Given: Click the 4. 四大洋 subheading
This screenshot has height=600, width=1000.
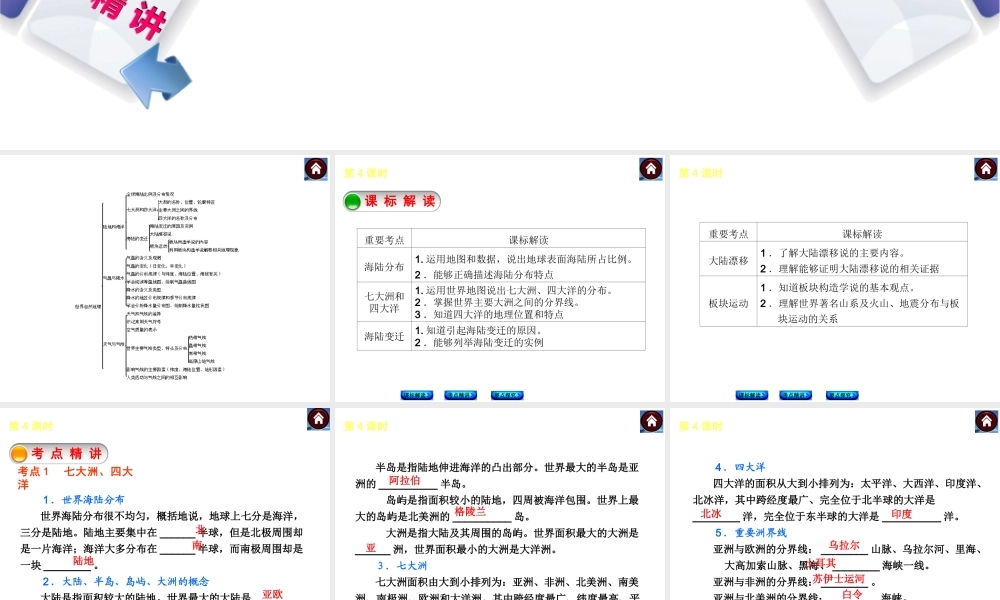Looking at the screenshot, I should pyautogui.click(x=740, y=467).
